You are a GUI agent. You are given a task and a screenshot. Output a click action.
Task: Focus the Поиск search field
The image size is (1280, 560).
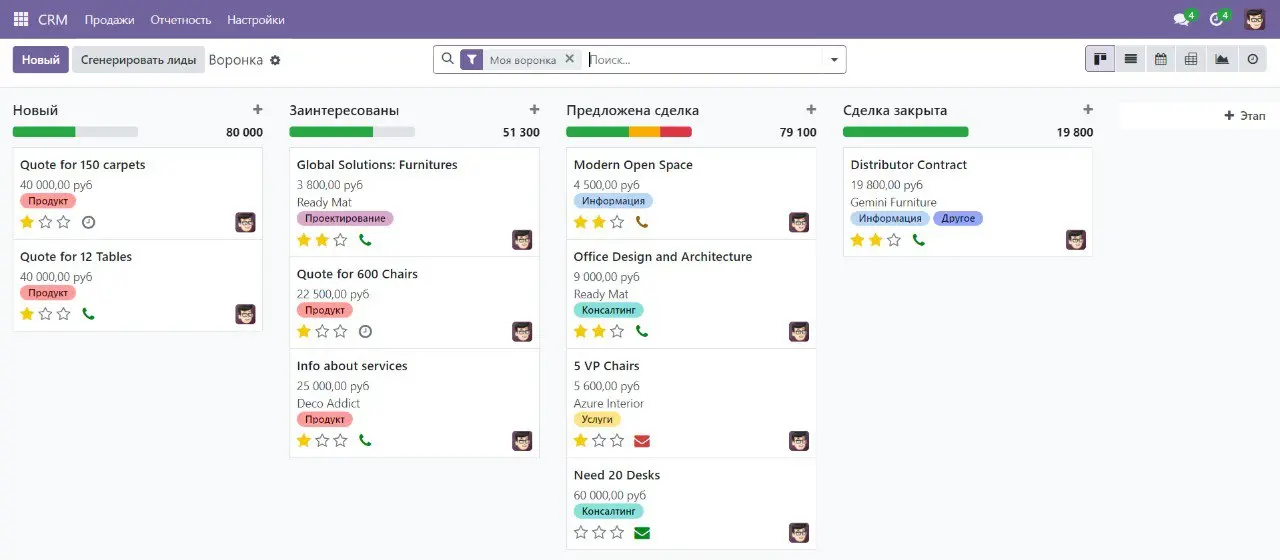pos(705,60)
